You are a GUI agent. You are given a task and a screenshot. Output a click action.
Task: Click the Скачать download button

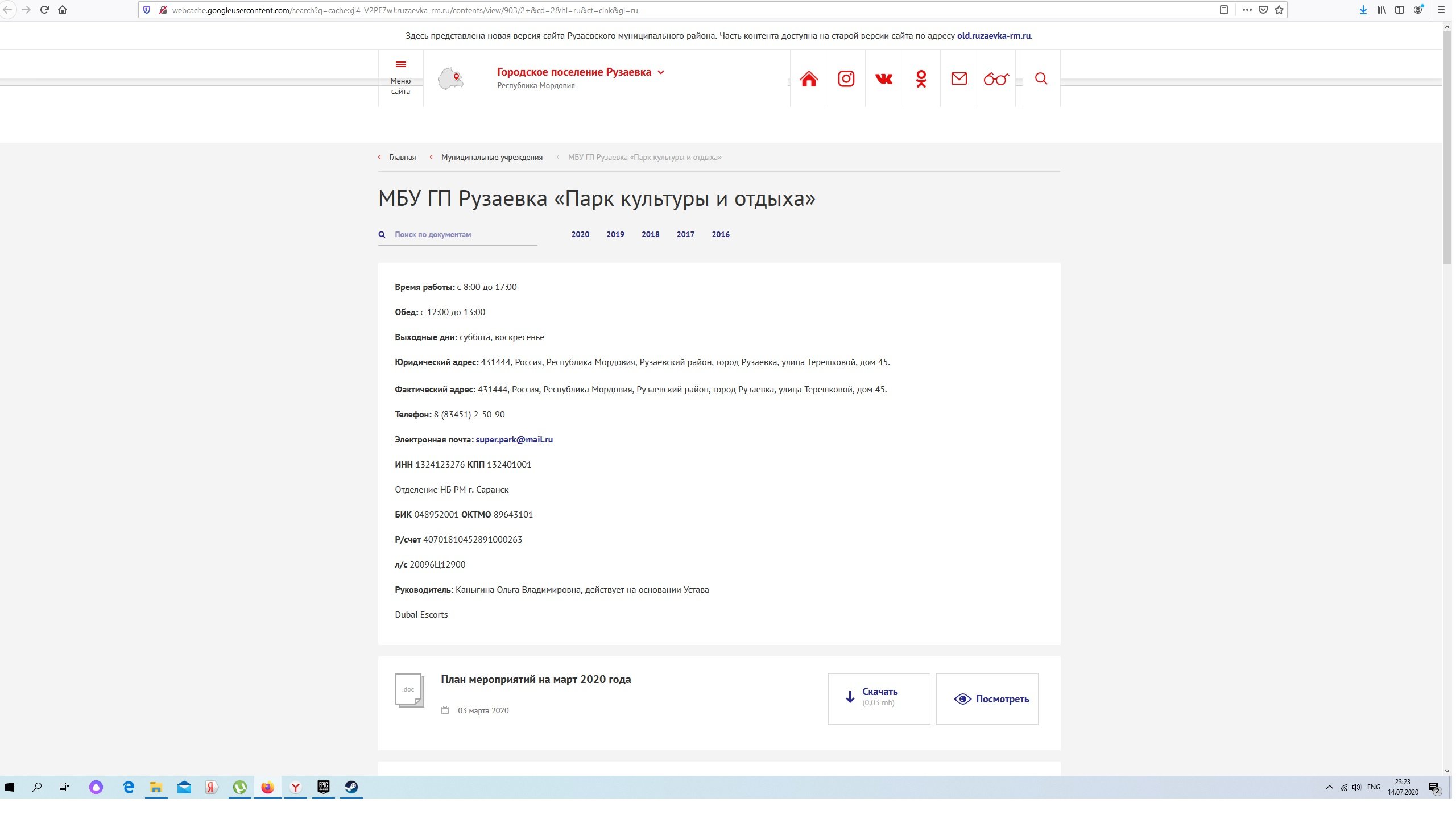pyautogui.click(x=879, y=699)
